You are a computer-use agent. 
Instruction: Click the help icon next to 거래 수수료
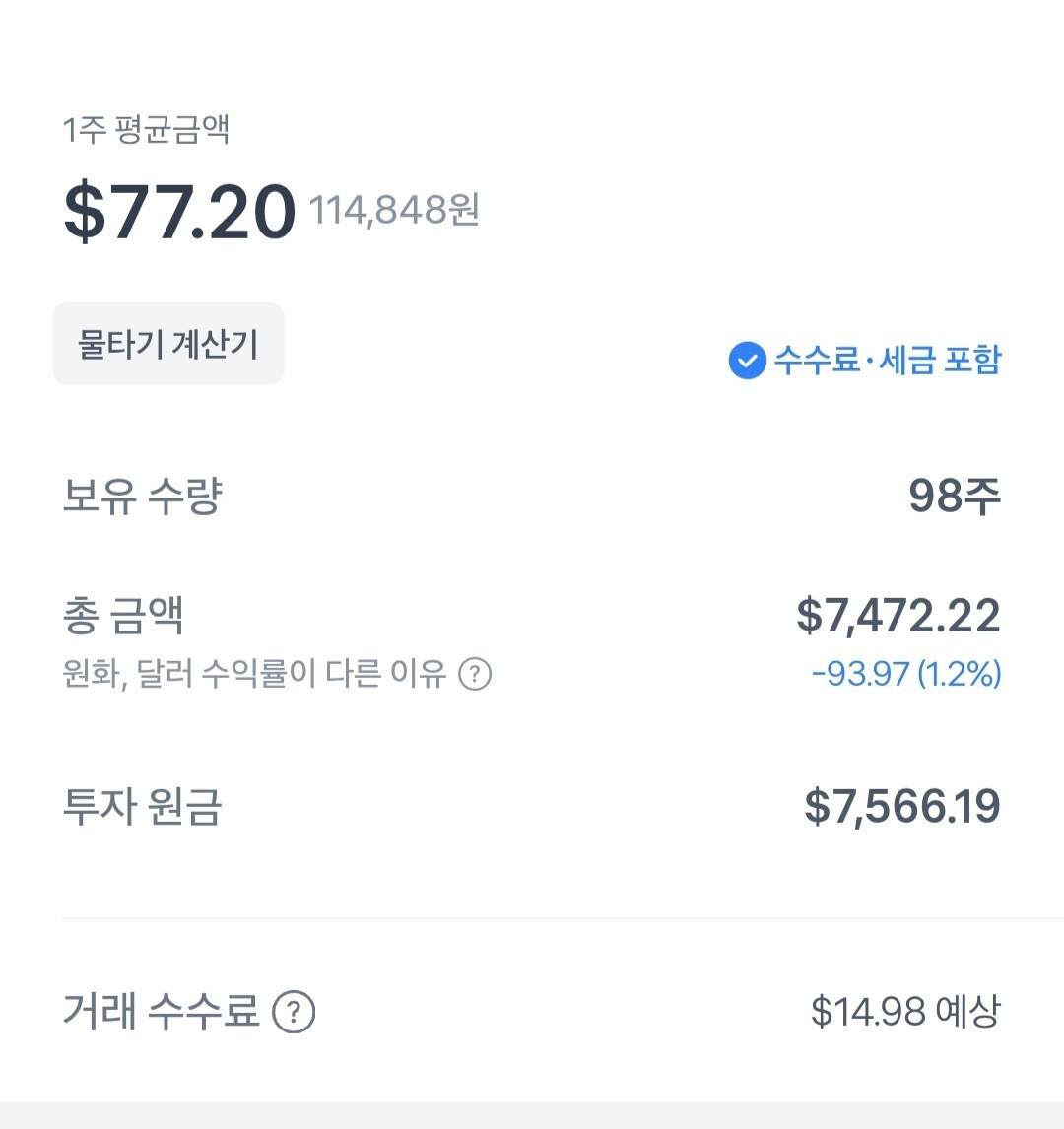(294, 1012)
